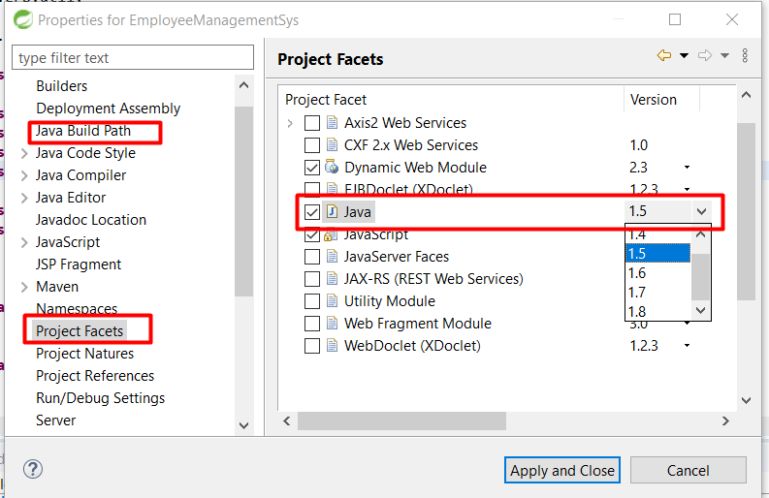The height and width of the screenshot is (498, 769).
Task: Click the forward navigation arrow icon
Action: (705, 55)
